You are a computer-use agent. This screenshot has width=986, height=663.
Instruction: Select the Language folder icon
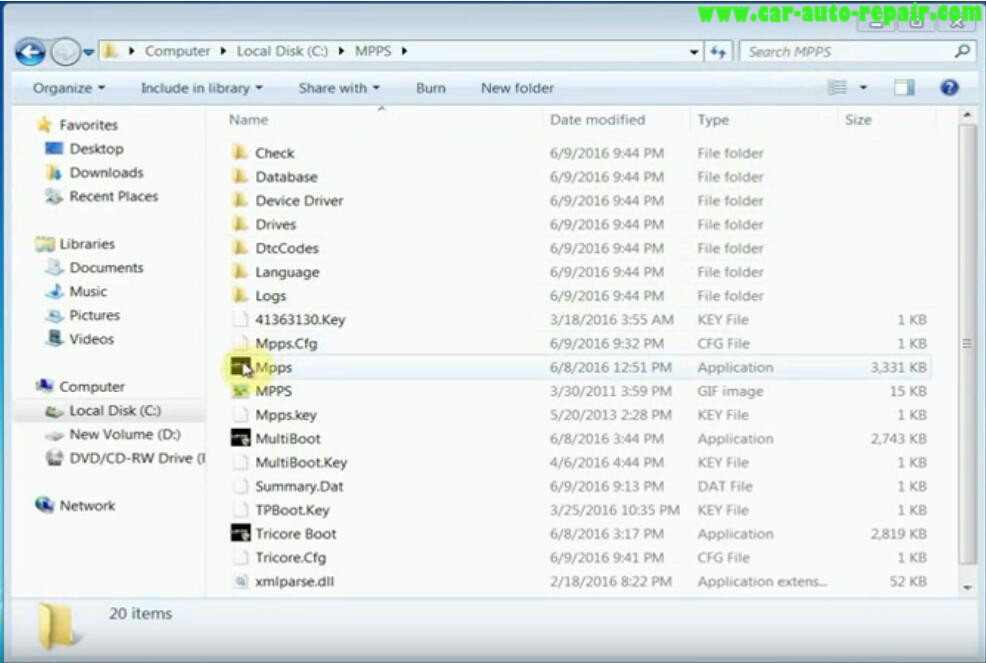(240, 272)
